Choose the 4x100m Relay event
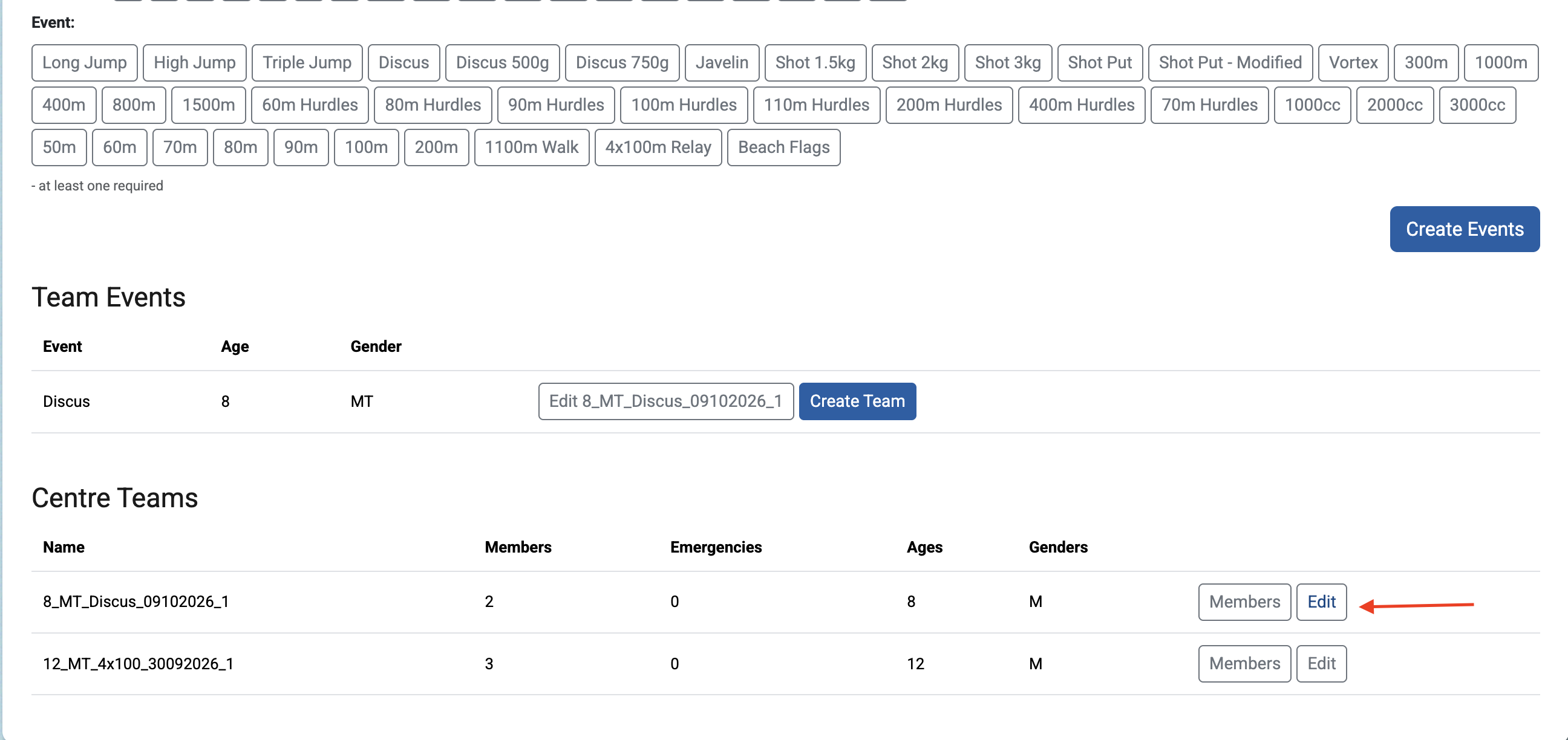Image resolution: width=1568 pixels, height=740 pixels. (658, 148)
